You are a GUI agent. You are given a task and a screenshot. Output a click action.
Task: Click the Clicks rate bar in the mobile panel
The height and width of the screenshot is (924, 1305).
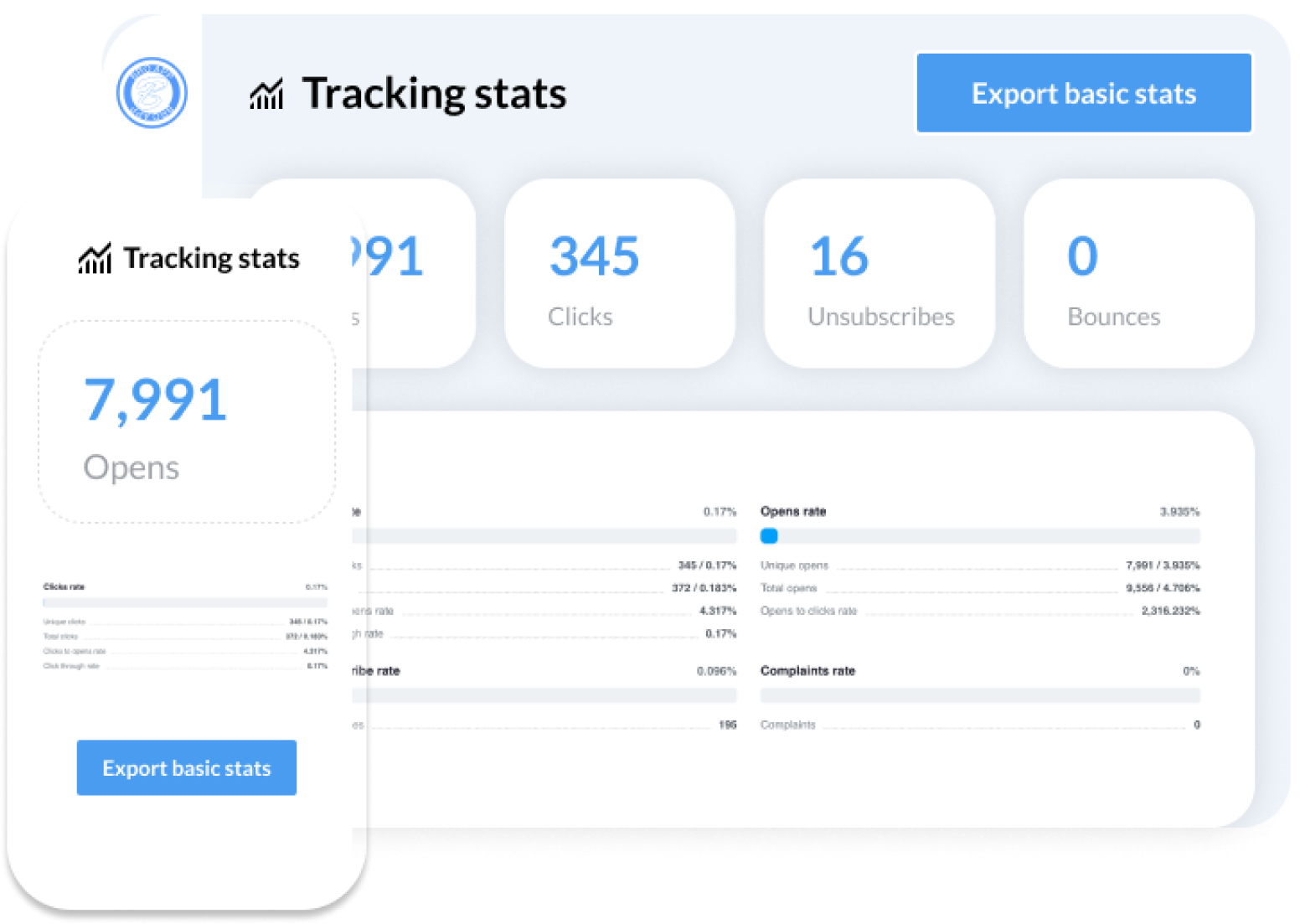tap(185, 602)
